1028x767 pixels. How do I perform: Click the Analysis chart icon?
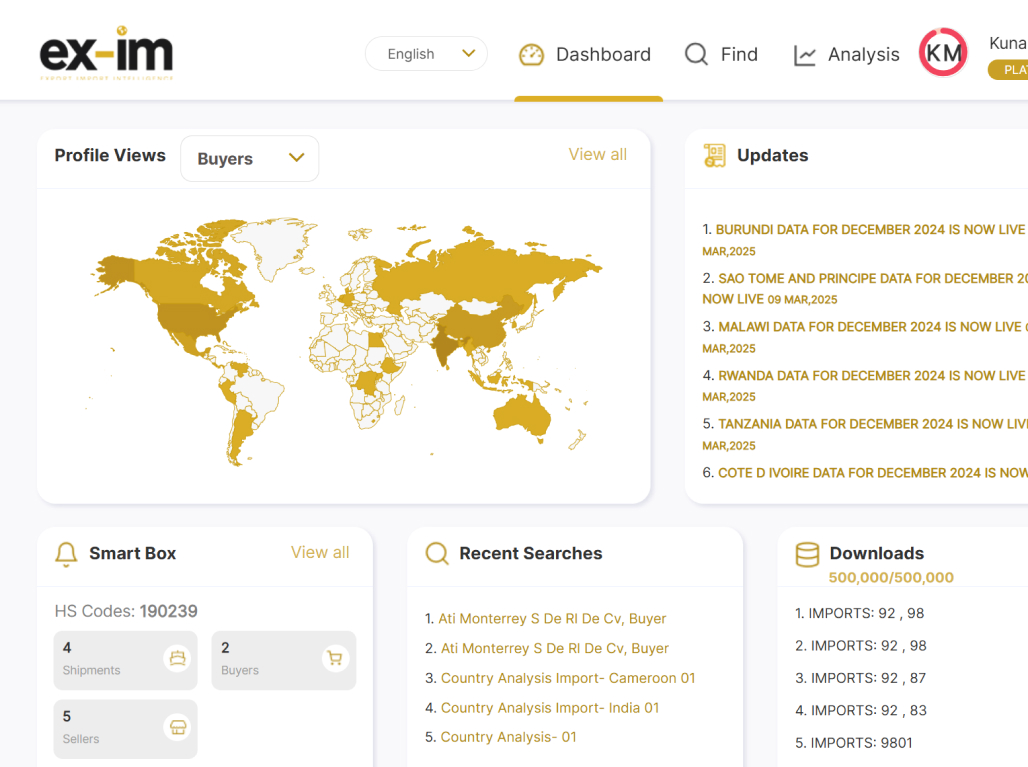click(804, 55)
